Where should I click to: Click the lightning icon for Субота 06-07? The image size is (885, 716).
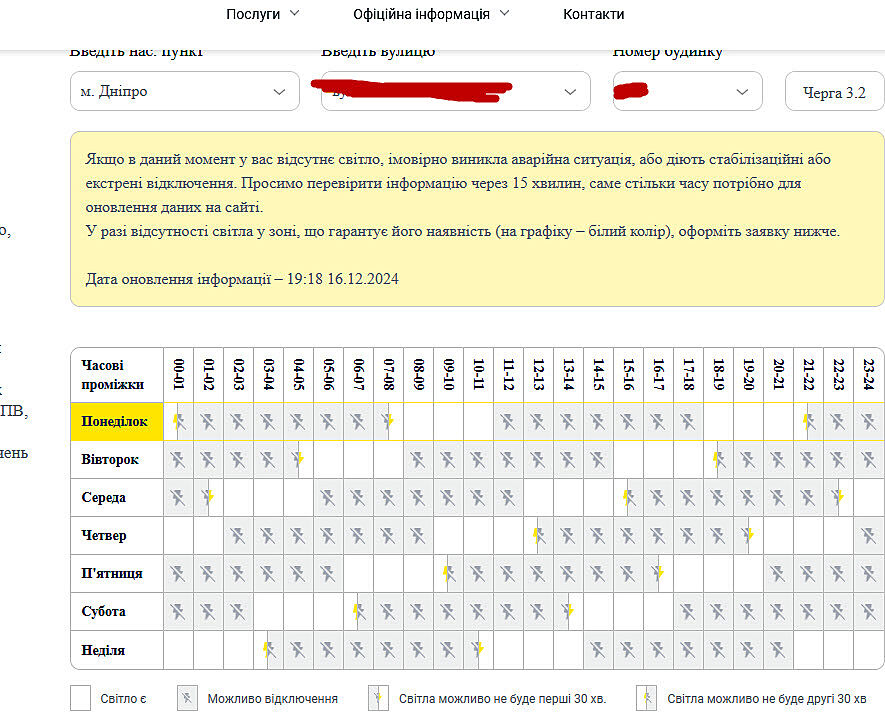click(x=358, y=611)
